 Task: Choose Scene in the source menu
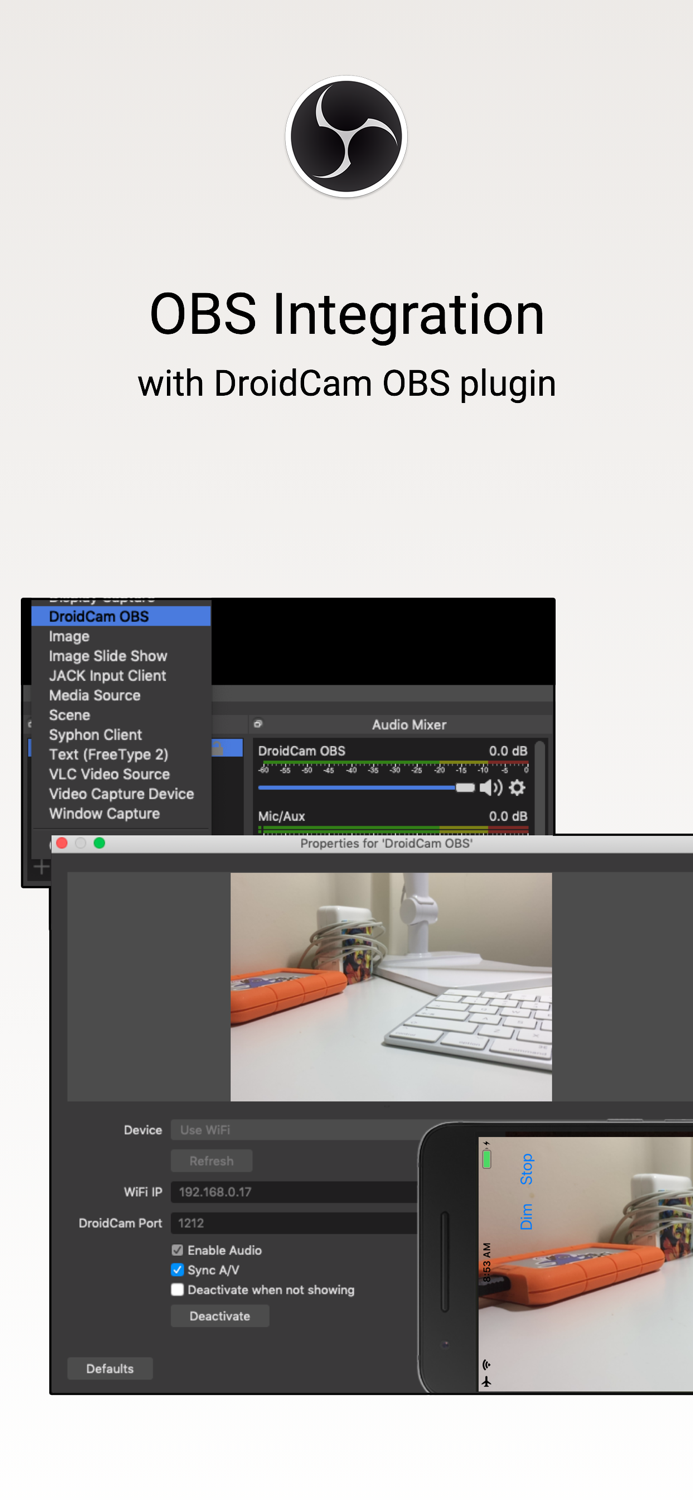121,715
